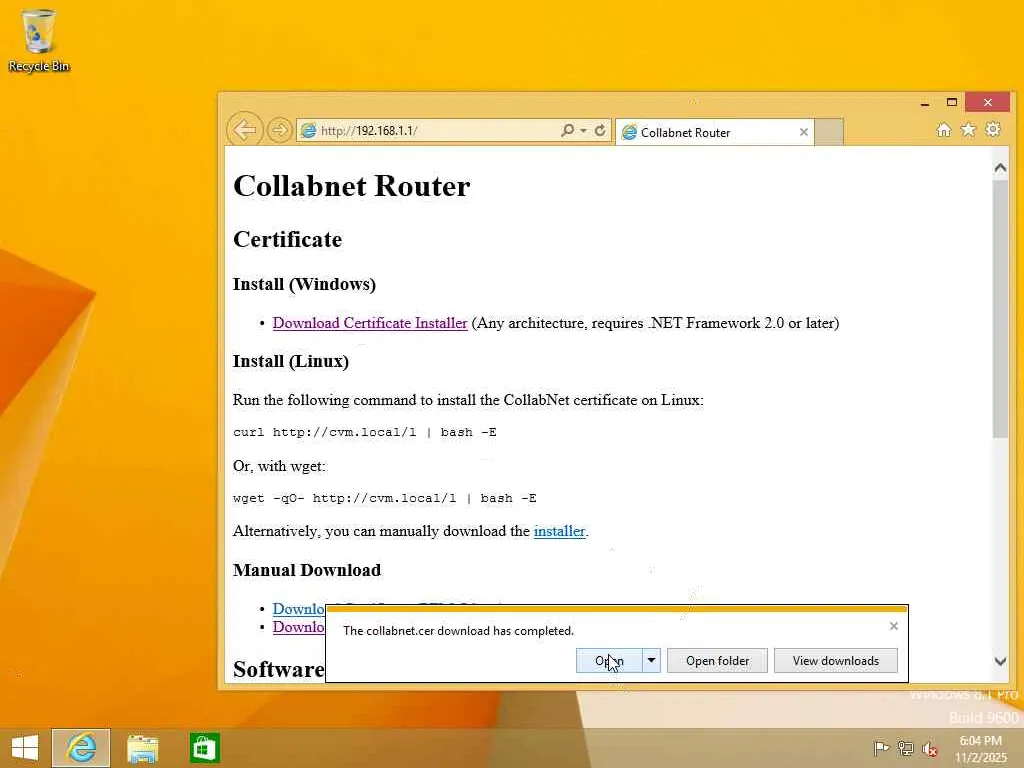The width and height of the screenshot is (1024, 768).
Task: Dismiss the download notification bar
Action: coord(894,626)
